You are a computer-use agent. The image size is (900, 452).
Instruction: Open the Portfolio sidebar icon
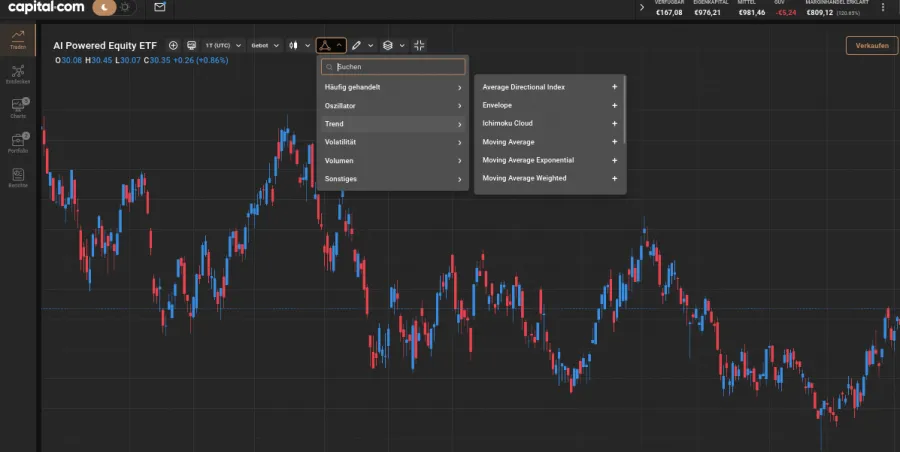click(x=17, y=142)
